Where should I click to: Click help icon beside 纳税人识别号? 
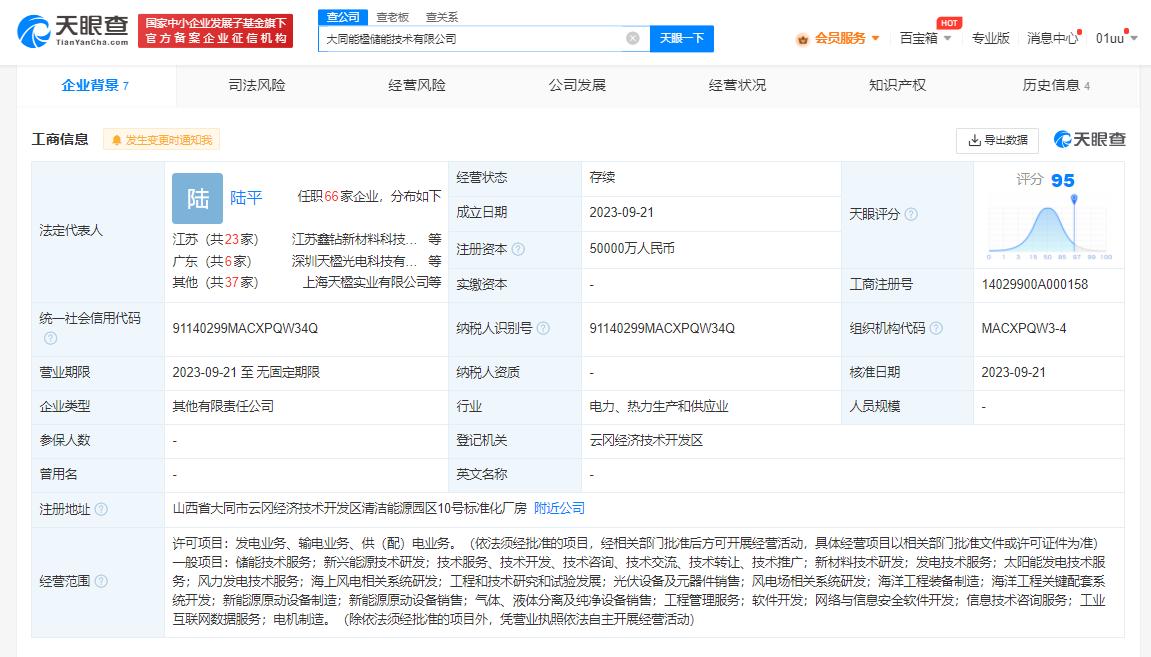542,328
